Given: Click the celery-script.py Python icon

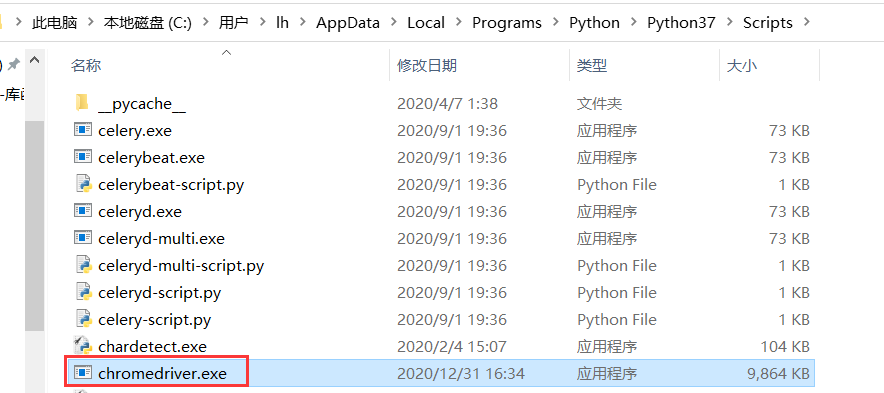Looking at the screenshot, I should point(83,319).
